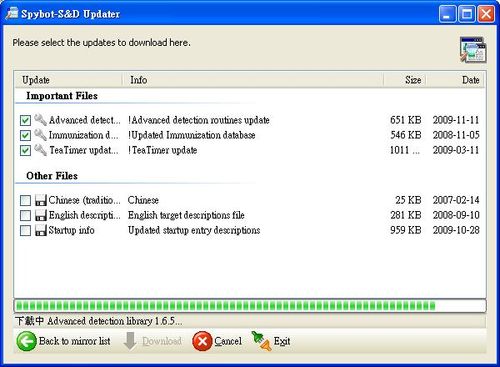Cancel the current download

point(217,341)
